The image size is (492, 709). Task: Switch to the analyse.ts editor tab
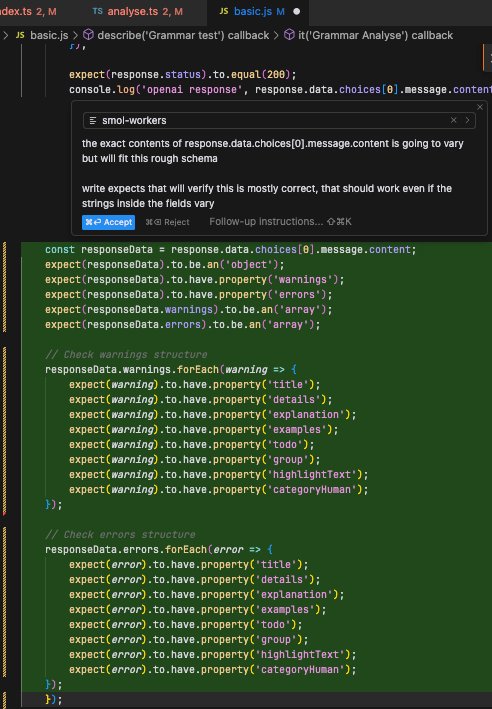137,11
